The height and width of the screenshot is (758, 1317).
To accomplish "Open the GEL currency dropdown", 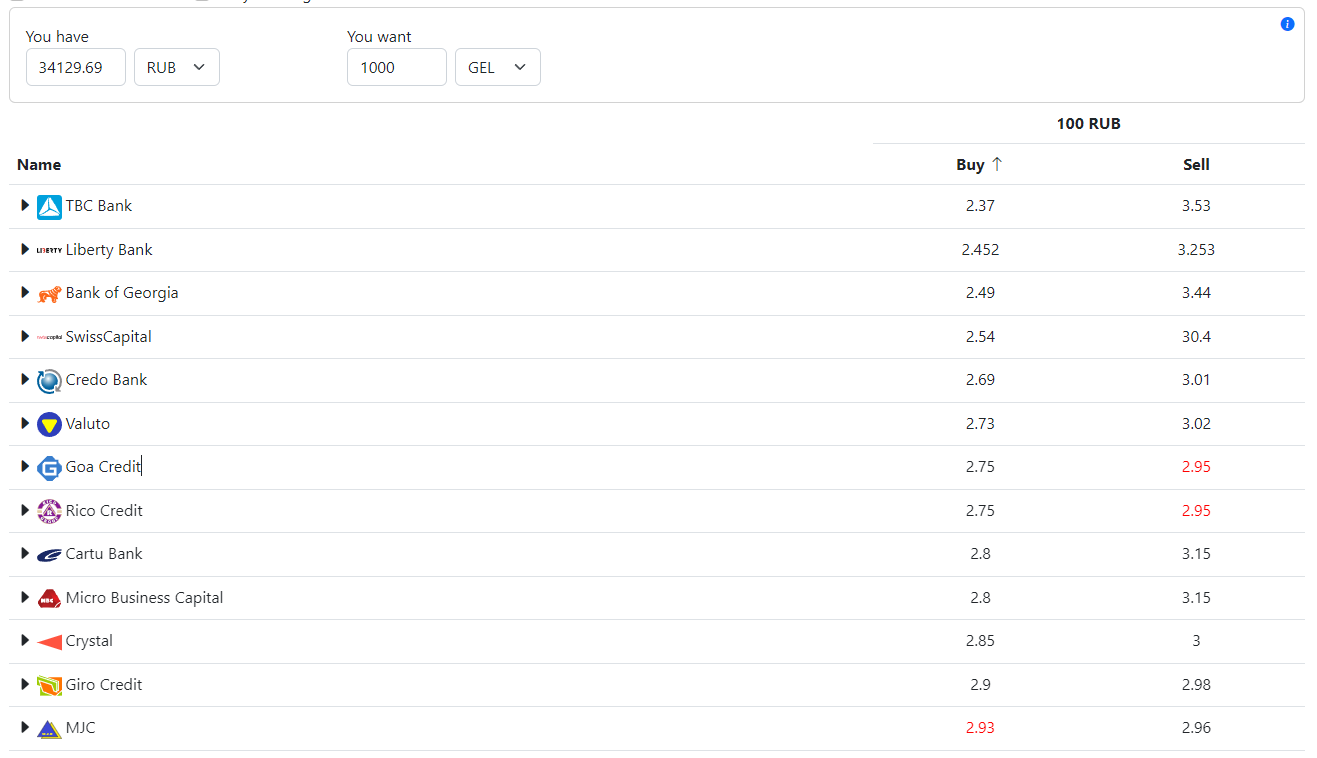I will click(498, 67).
